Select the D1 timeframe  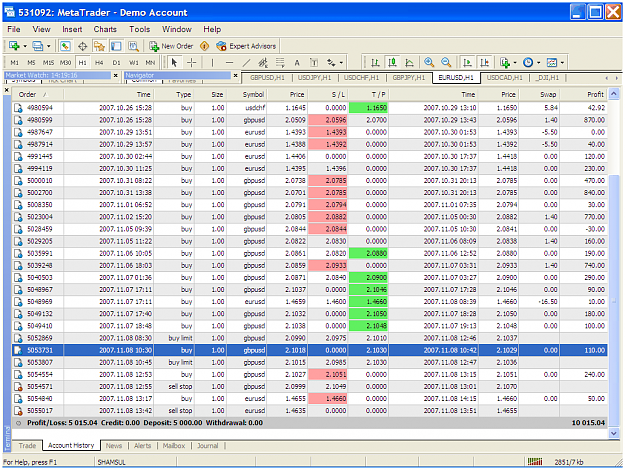[x=116, y=63]
